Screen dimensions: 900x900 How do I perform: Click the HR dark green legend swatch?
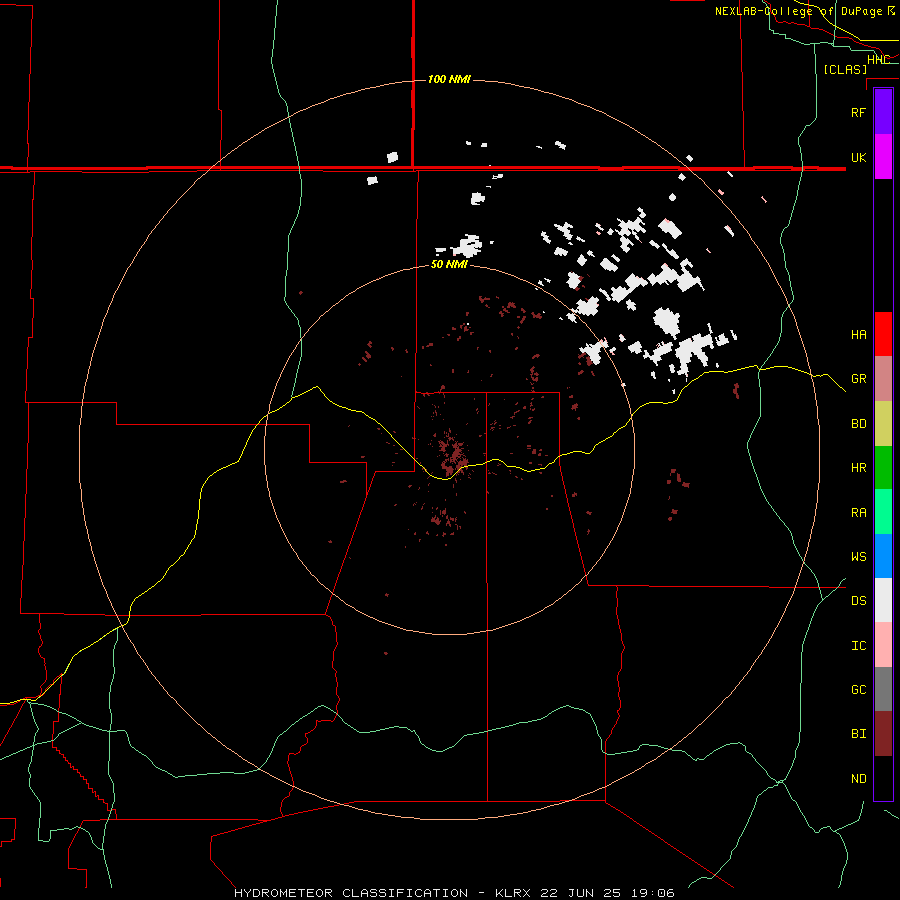883,468
